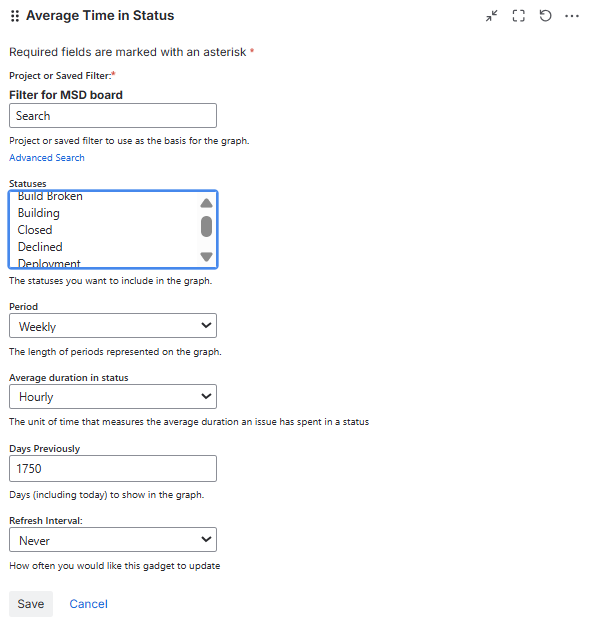
Task: Select Build Broken in the statuses list
Action: 50,196
